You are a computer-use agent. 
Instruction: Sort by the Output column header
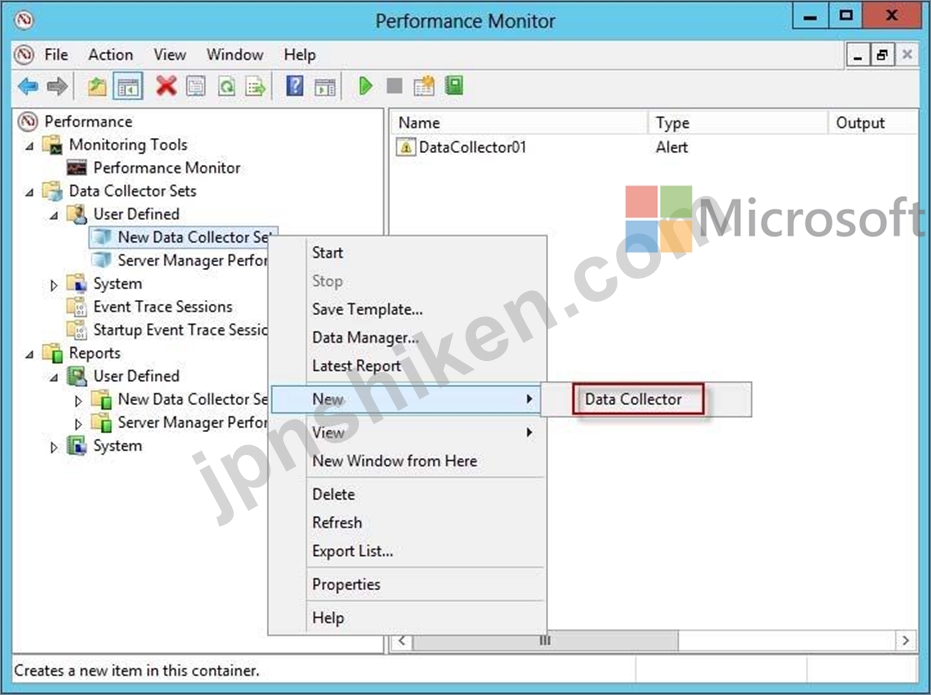click(x=873, y=123)
